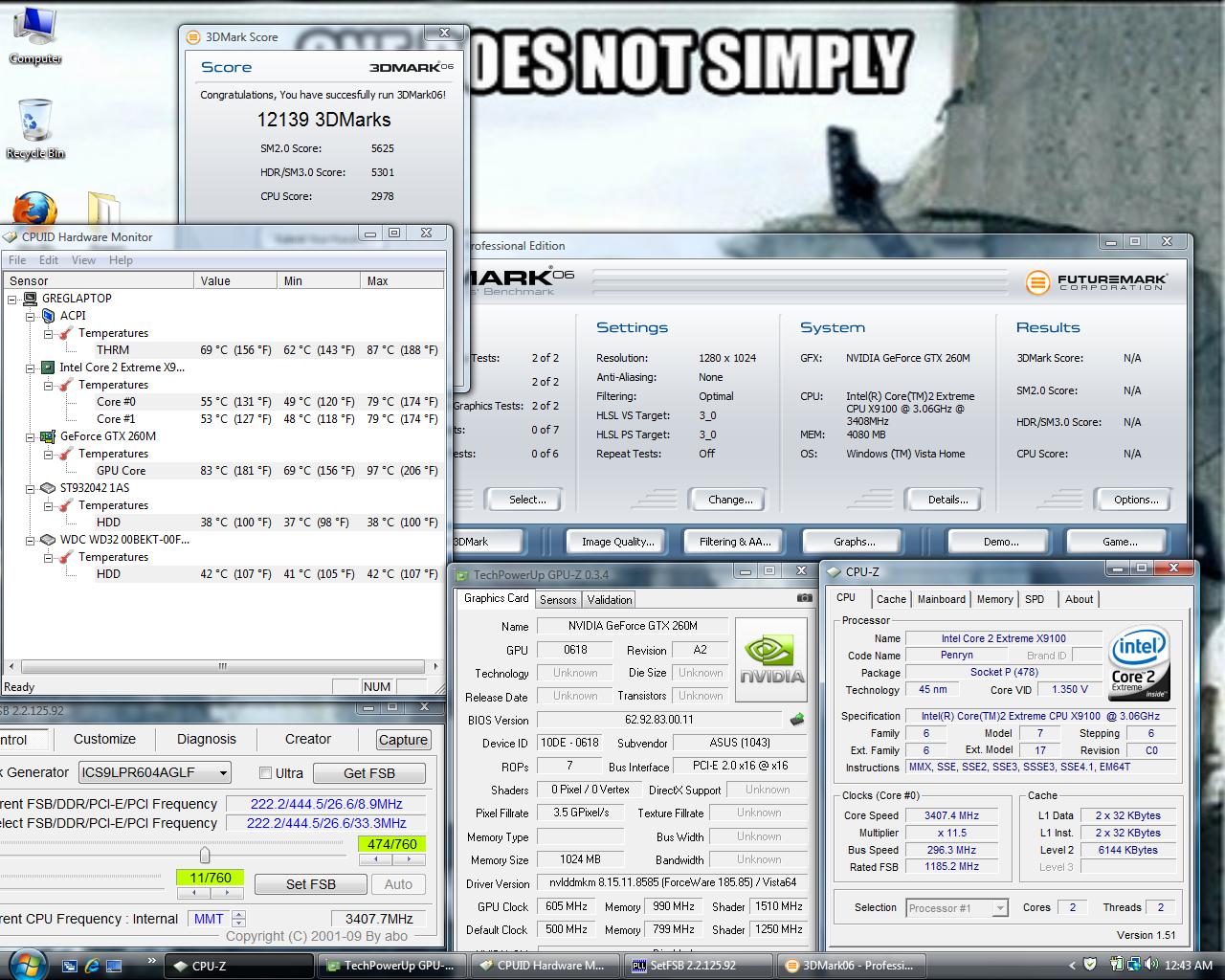
Task: Click the GREGLAPTOP computer icon in Hardware Monitor
Action: [x=31, y=299]
